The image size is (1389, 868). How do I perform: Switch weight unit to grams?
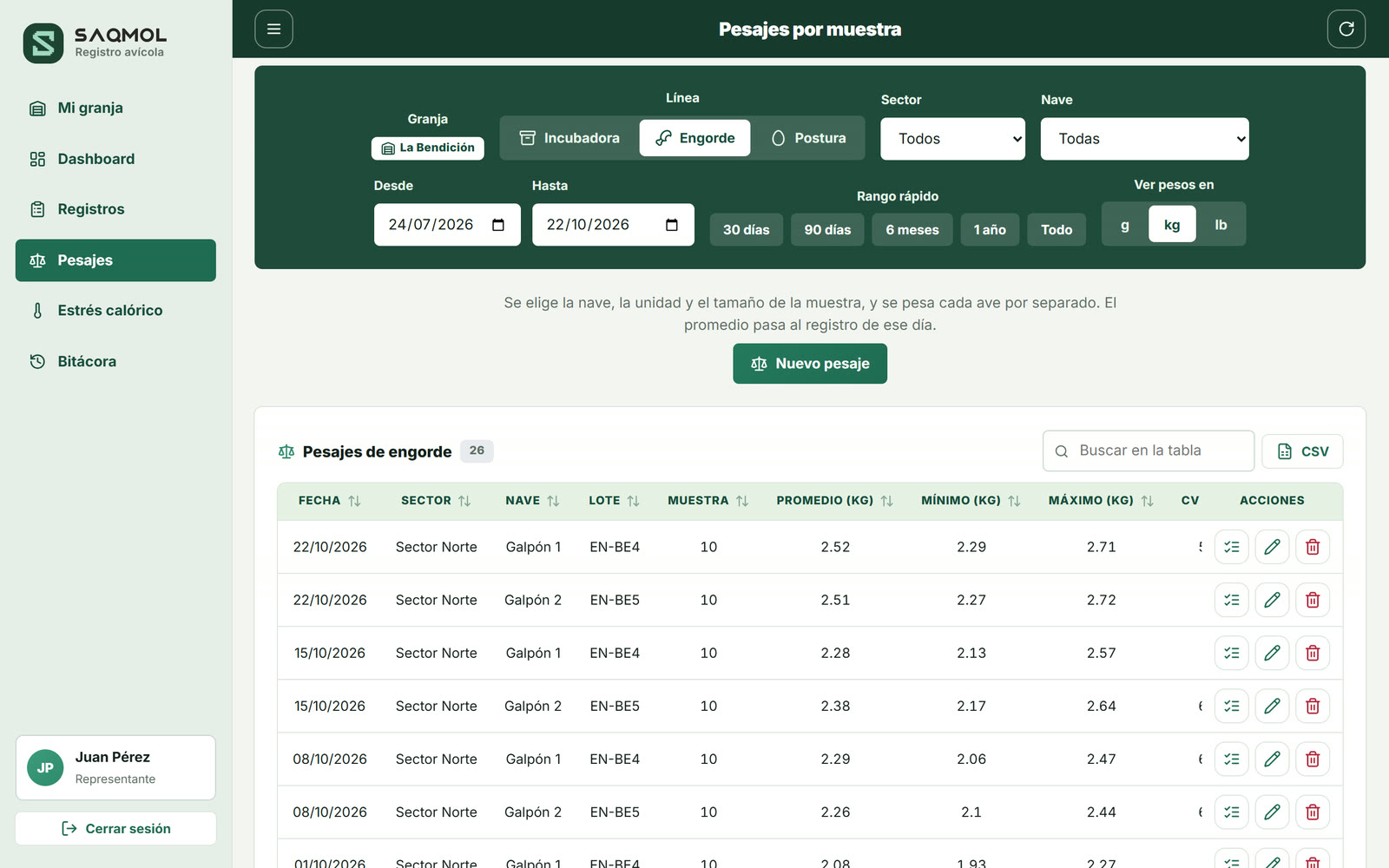click(x=1125, y=225)
